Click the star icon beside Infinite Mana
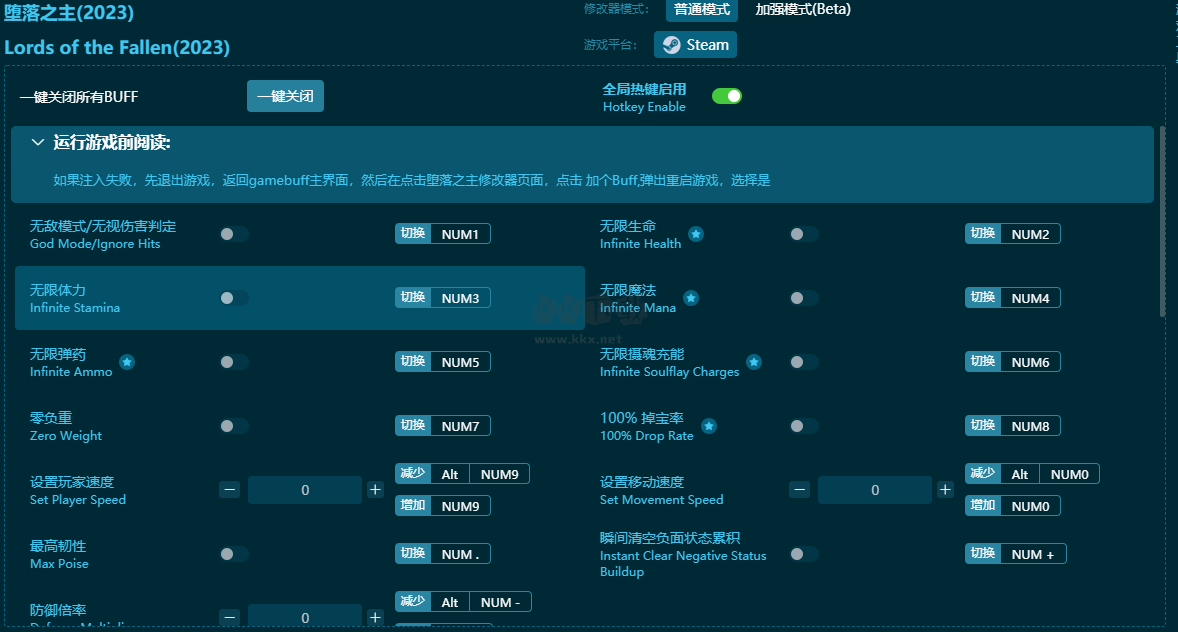 coord(690,298)
